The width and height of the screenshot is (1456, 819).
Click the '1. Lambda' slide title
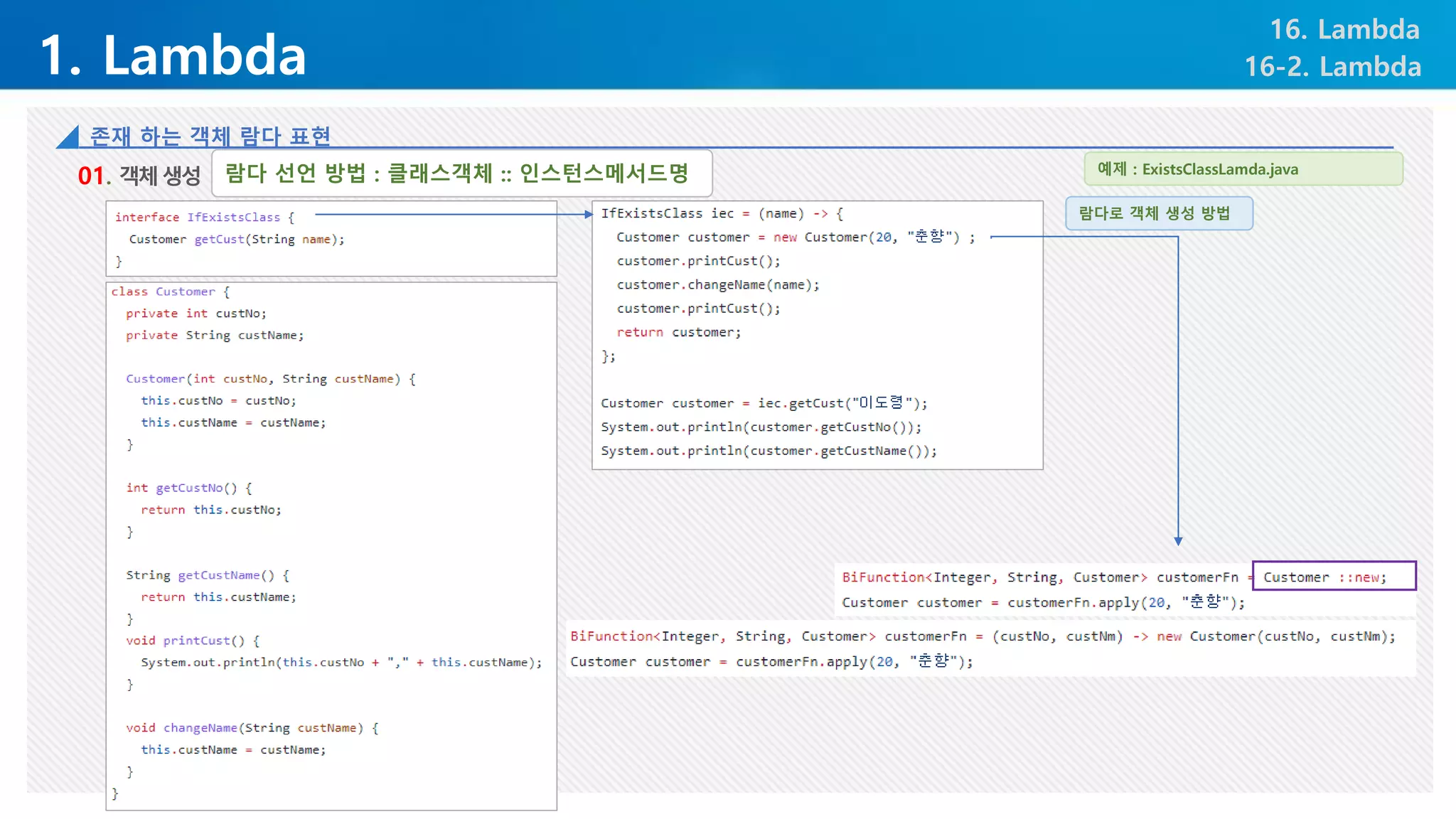(x=173, y=55)
